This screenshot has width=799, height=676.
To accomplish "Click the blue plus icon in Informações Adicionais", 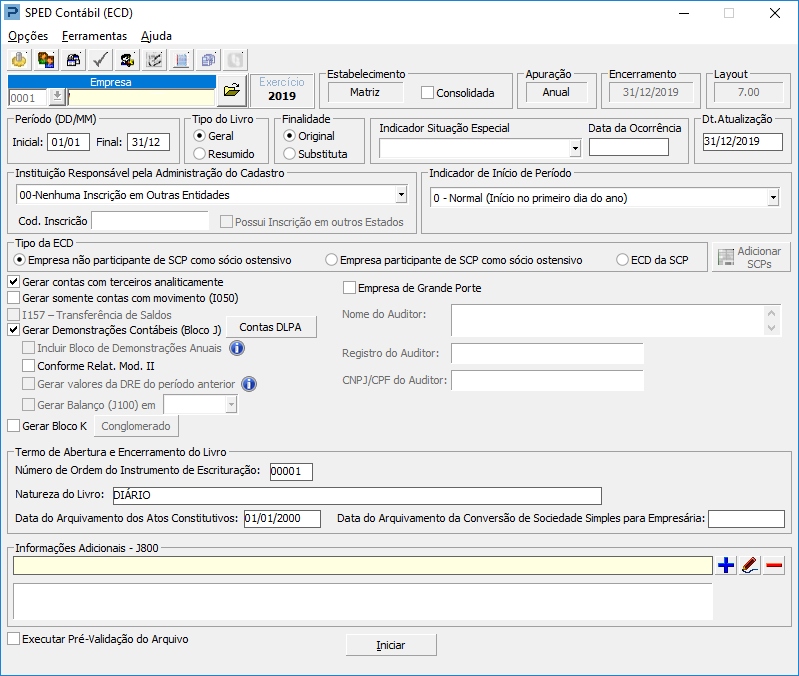I will point(726,565).
